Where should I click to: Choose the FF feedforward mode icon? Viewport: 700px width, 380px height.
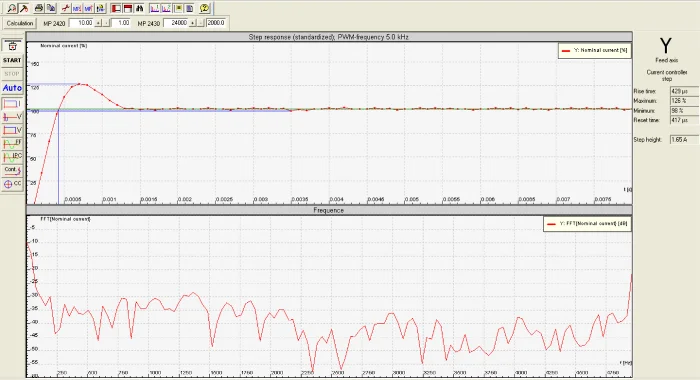(12, 143)
